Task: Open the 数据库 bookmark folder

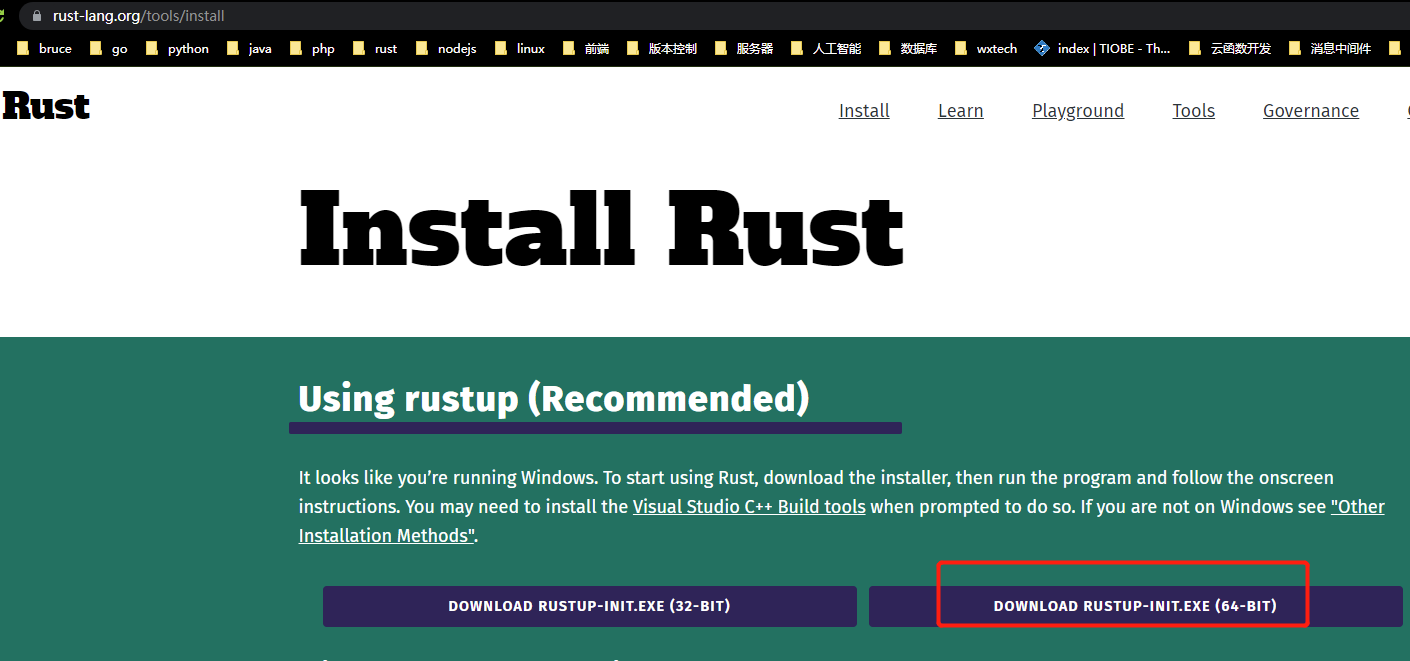Action: point(907,48)
